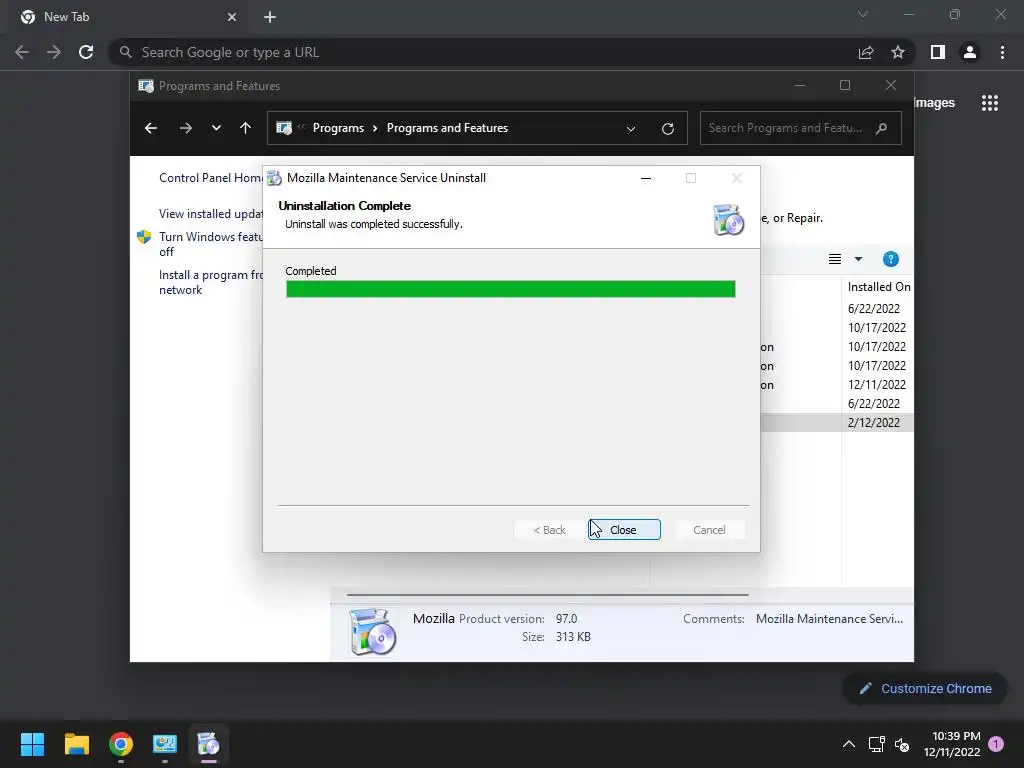The height and width of the screenshot is (768, 1024).
Task: Open View installed updates link
Action: (210, 214)
